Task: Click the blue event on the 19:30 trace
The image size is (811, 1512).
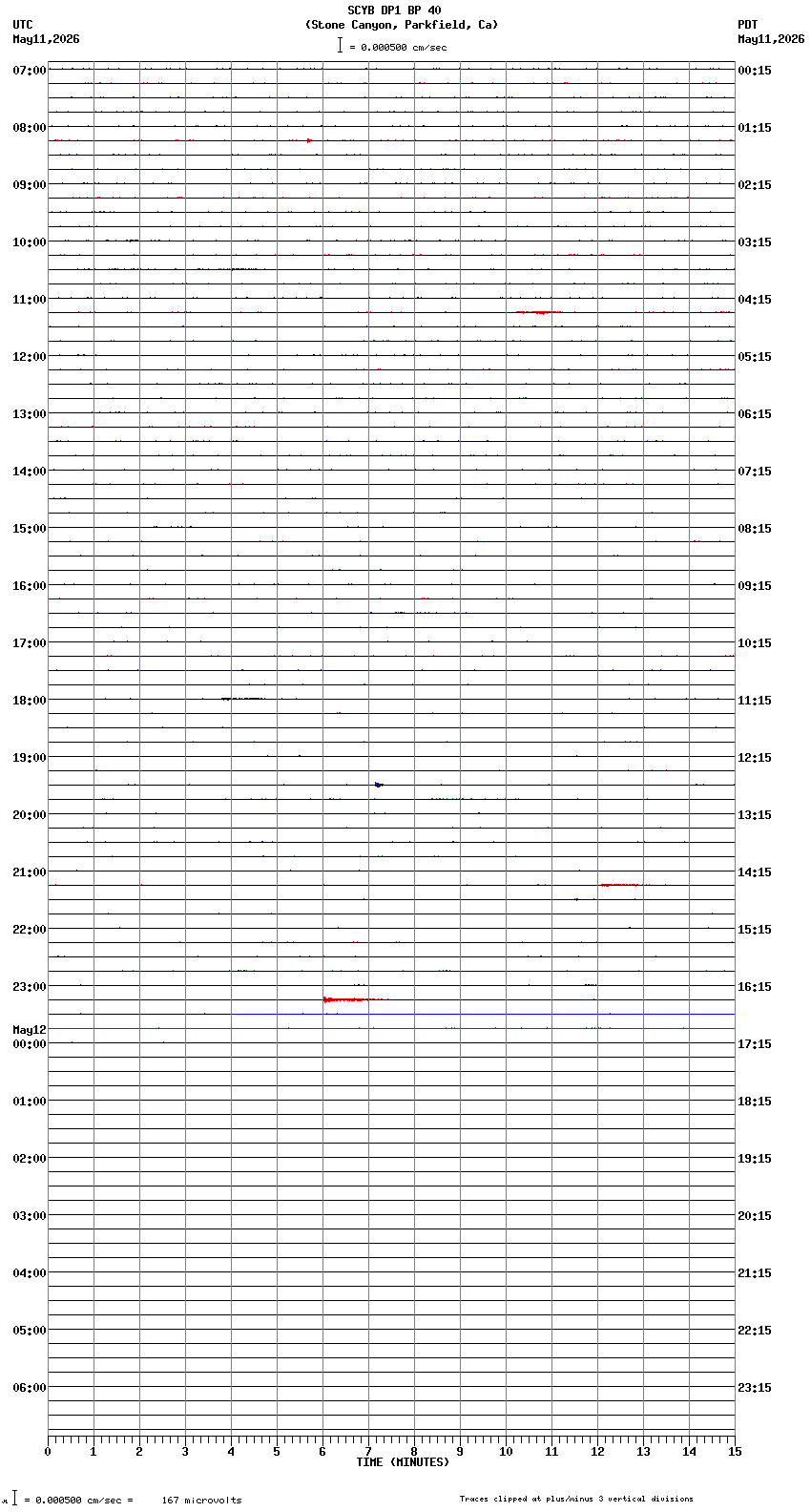Action: tap(379, 785)
